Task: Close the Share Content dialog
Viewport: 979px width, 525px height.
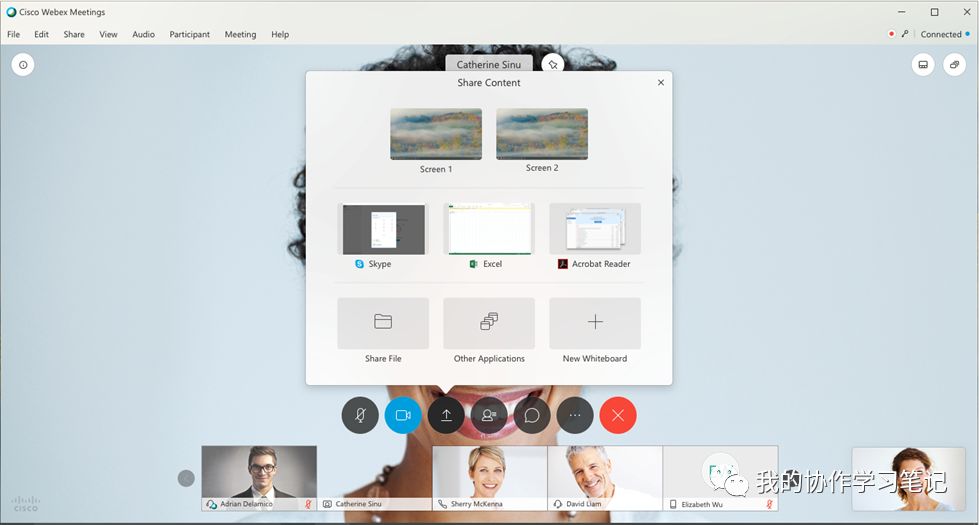Action: pos(661,82)
